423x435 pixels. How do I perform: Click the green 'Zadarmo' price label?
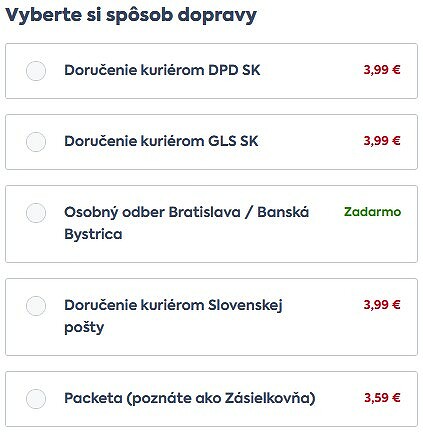point(372,212)
